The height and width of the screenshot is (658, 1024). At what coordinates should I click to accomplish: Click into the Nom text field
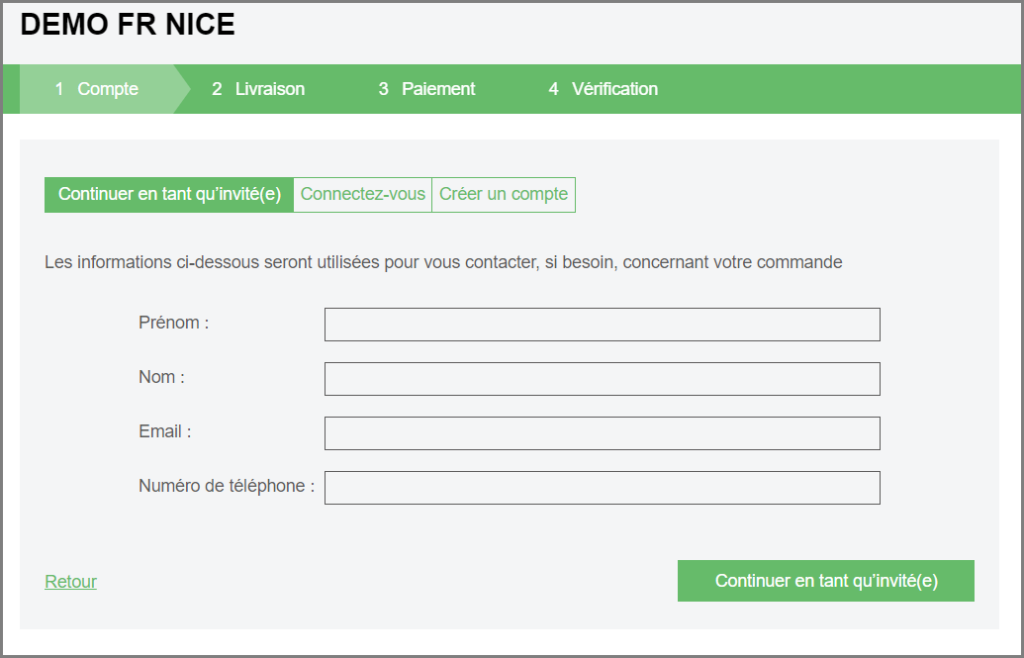pyautogui.click(x=602, y=379)
